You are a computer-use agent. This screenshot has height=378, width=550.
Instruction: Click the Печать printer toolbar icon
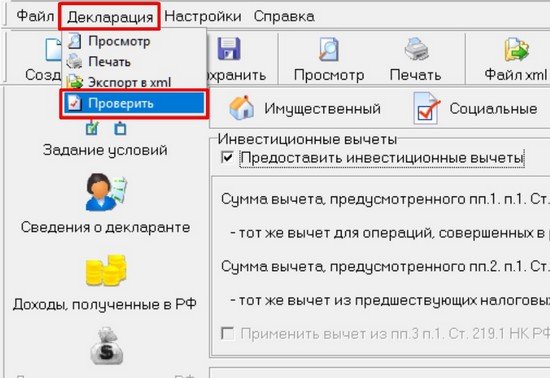[416, 49]
